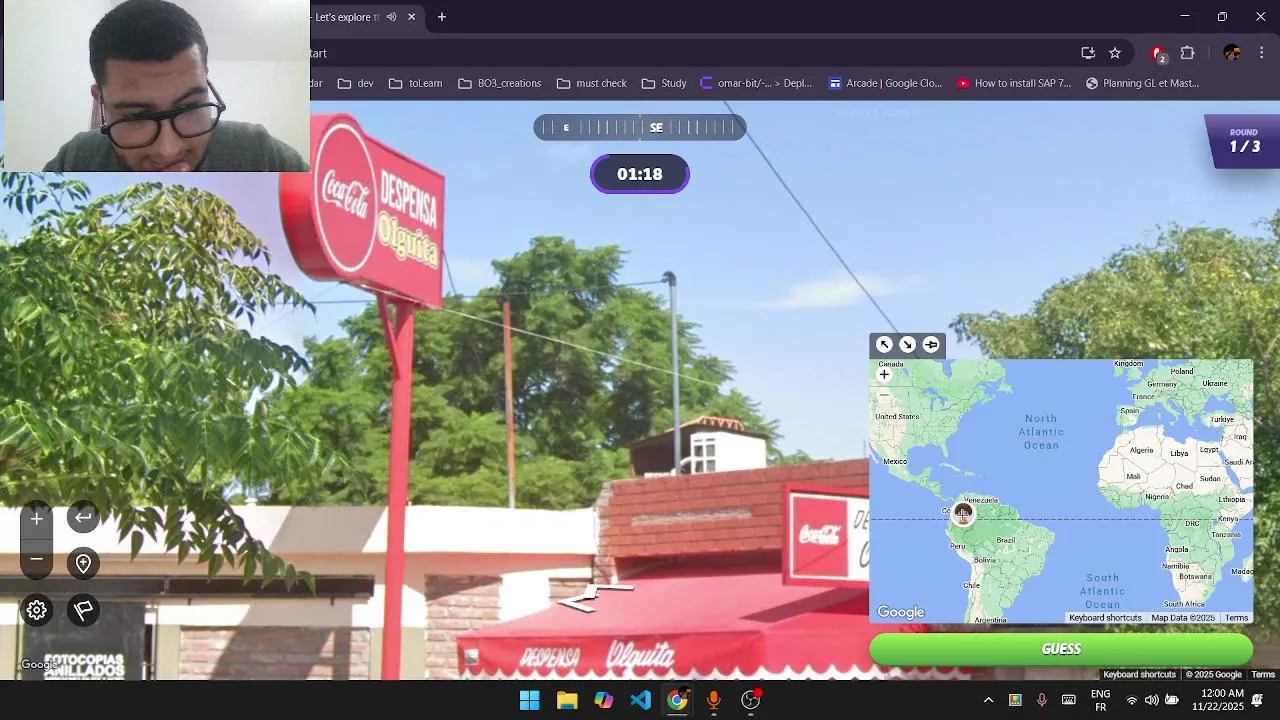
Task: Check battery status in system tray
Action: (x=1171, y=700)
